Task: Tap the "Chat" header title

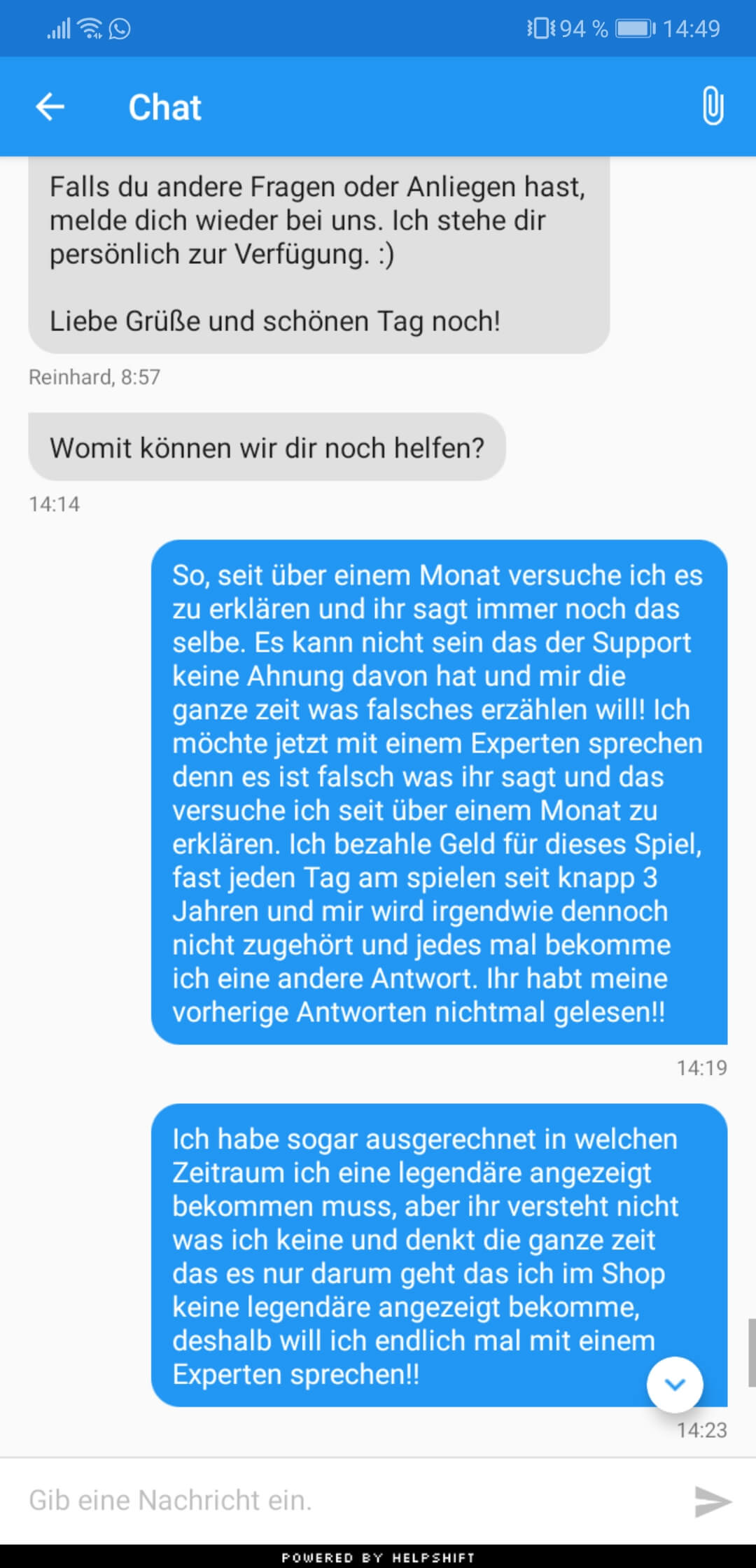Action: pos(164,108)
